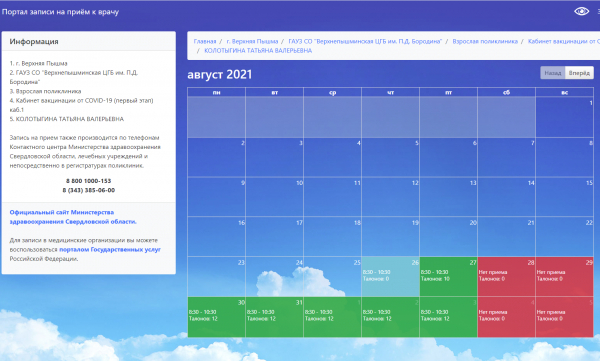Select light blue August 26 slot
Viewport: 600px width, 361px height.
pyautogui.click(x=390, y=276)
